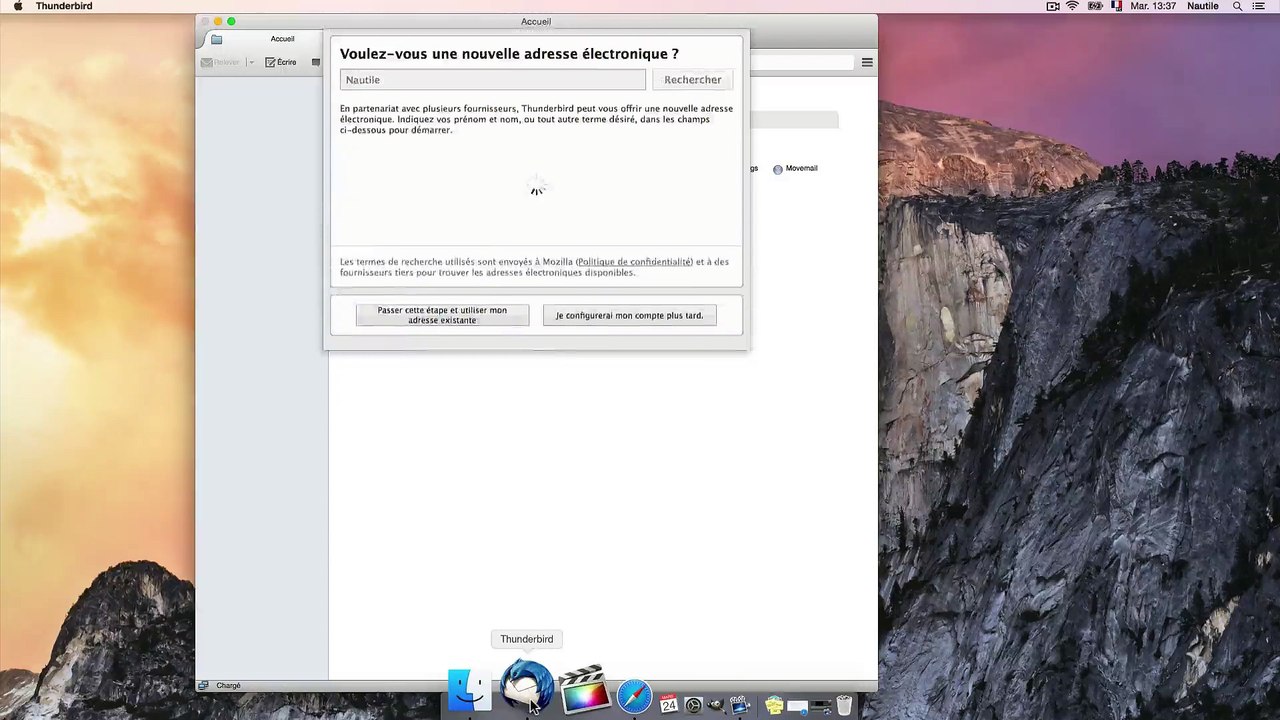The height and width of the screenshot is (720, 1280).
Task: Select Je configurerai mon compte plus tard
Action: point(629,315)
